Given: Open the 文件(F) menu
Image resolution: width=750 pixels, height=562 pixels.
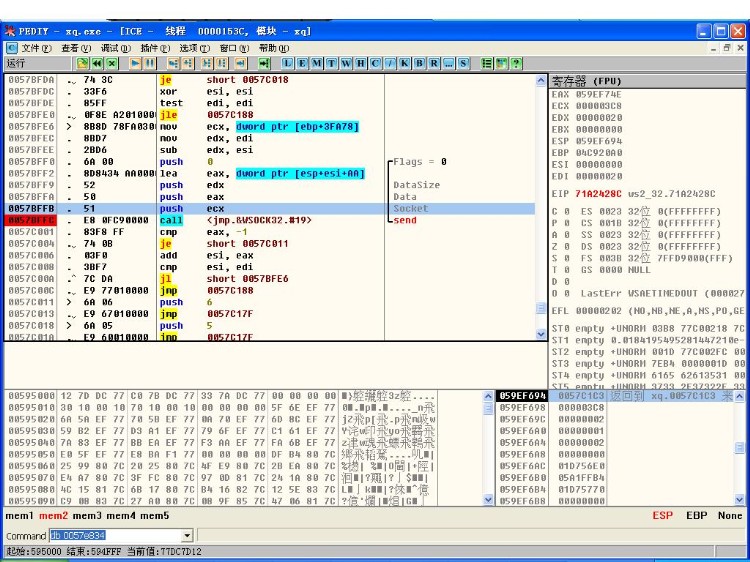Looking at the screenshot, I should point(36,48).
